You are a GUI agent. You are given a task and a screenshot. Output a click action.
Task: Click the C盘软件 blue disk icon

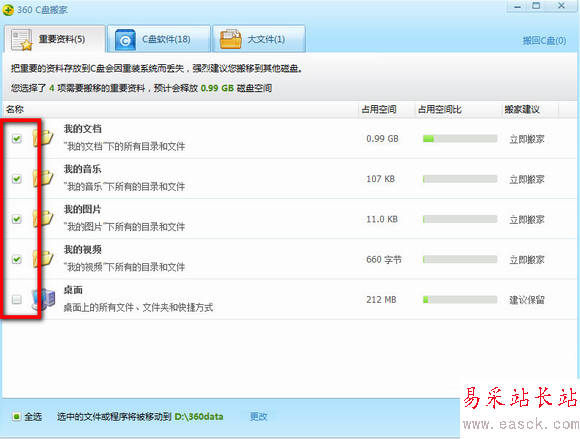tap(125, 40)
